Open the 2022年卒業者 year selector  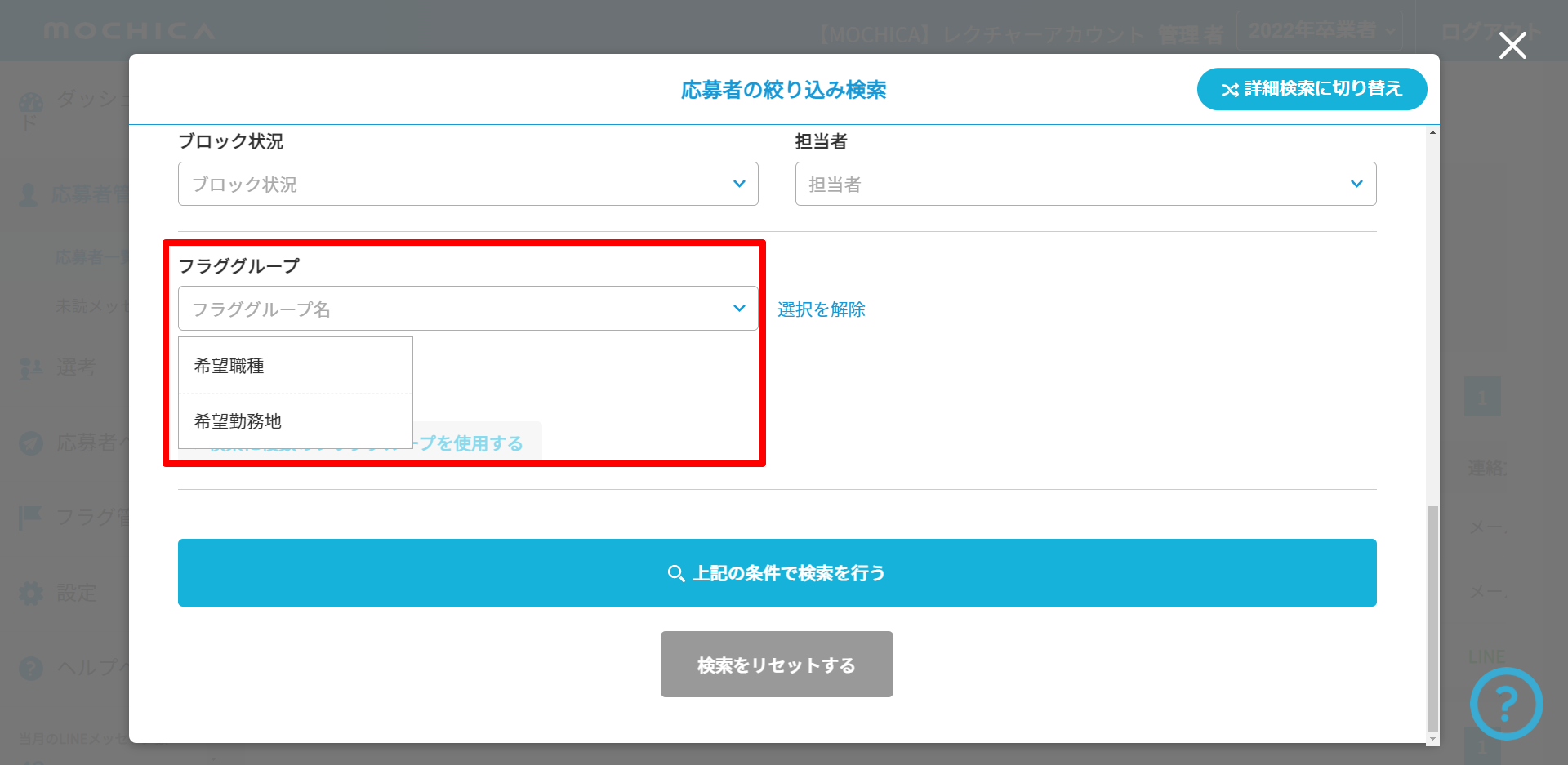[1321, 31]
